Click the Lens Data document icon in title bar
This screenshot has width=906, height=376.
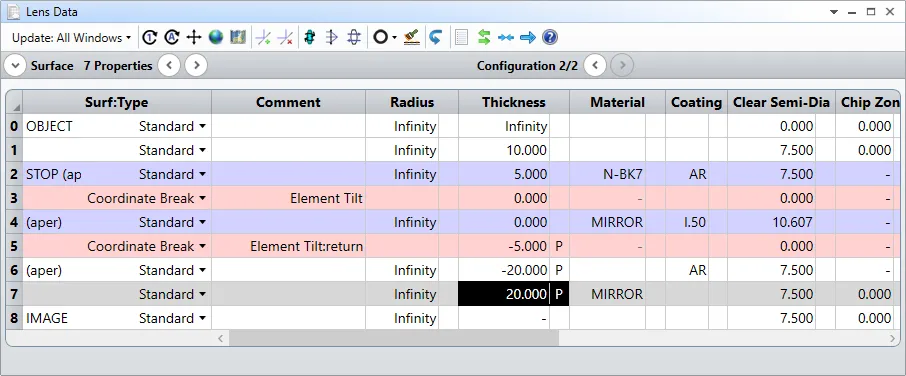(13, 12)
